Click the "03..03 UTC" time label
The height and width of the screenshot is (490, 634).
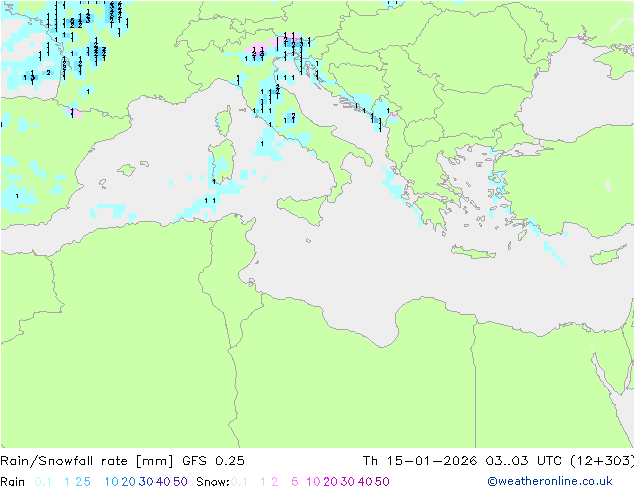pyautogui.click(x=524, y=460)
